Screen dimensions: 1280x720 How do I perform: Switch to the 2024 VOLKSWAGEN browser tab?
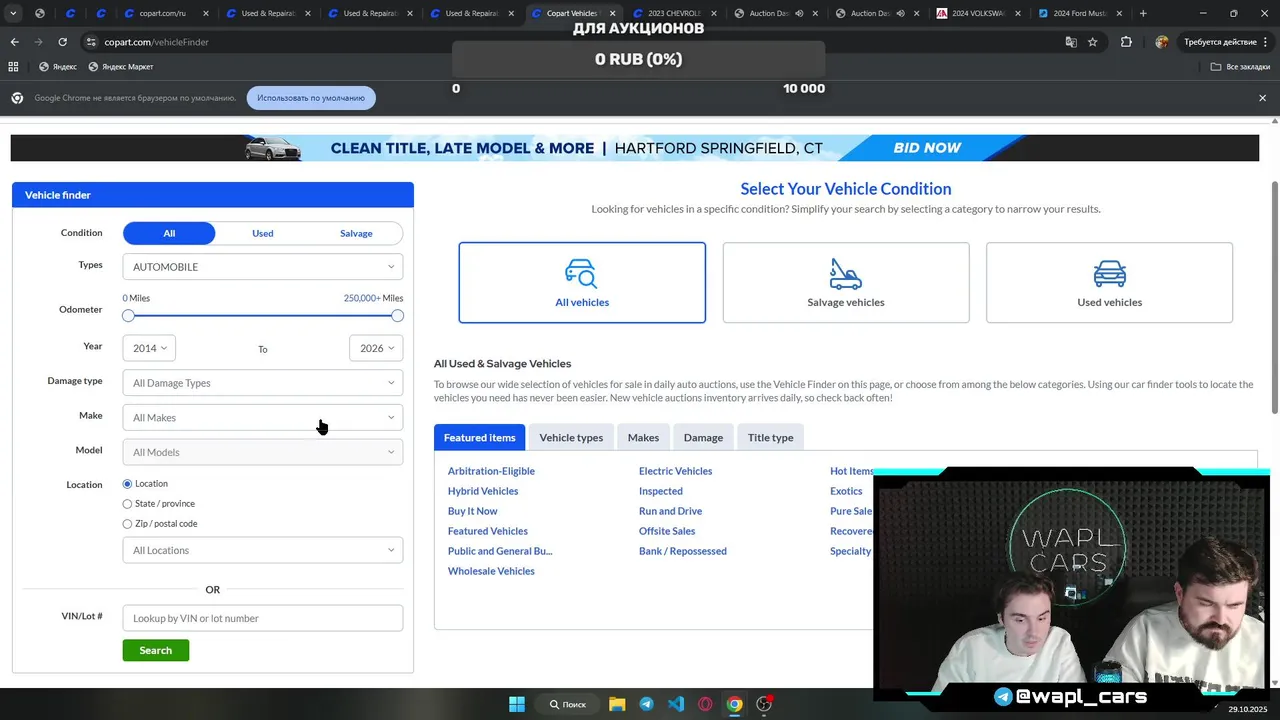coord(978,13)
